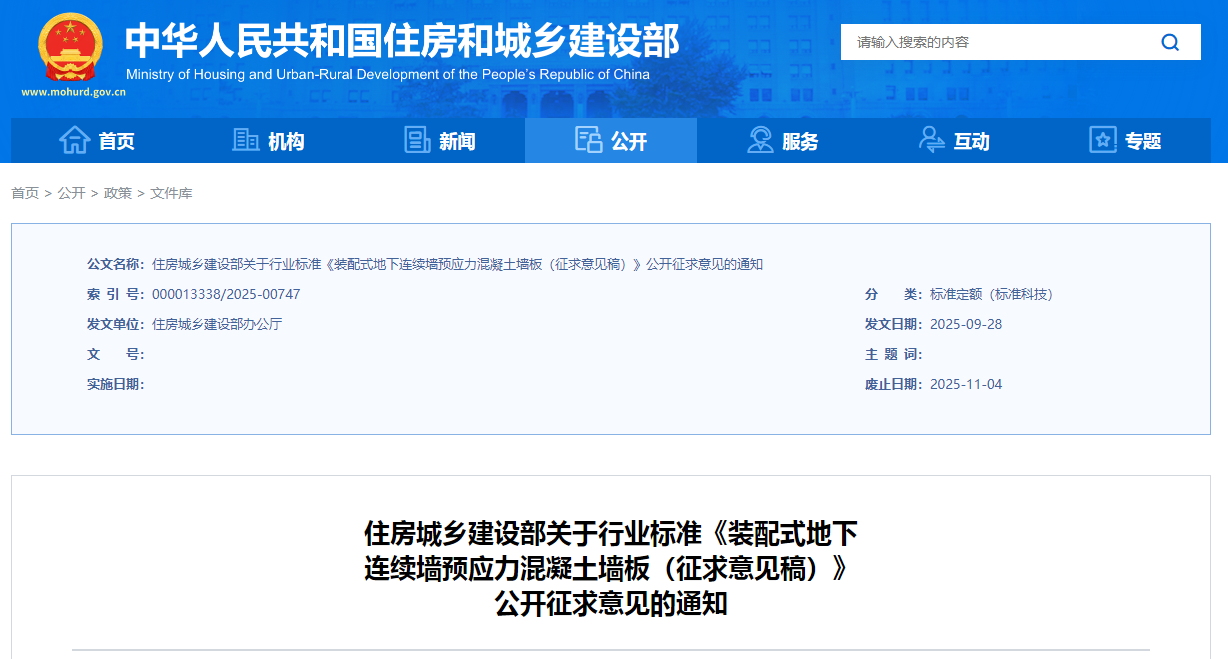Select the person icon beside 服务
Viewport: 1228px width, 659px height.
pos(759,140)
